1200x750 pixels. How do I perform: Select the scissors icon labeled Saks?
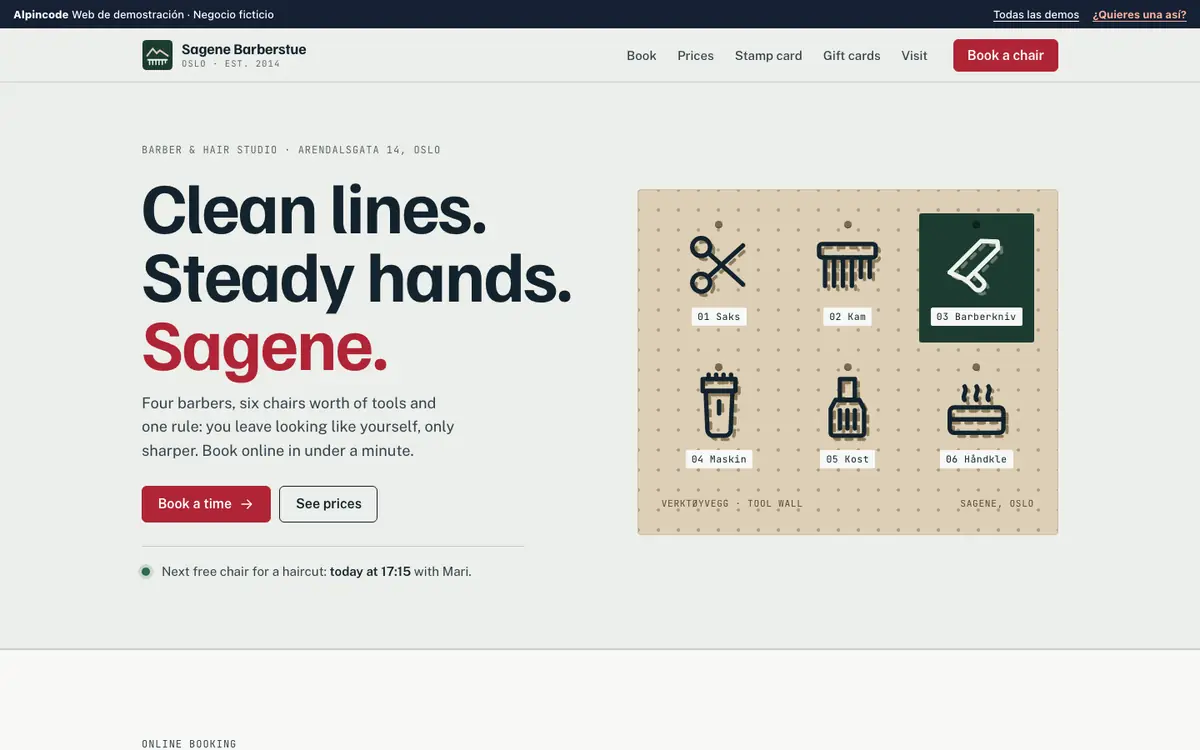pyautogui.click(x=717, y=264)
